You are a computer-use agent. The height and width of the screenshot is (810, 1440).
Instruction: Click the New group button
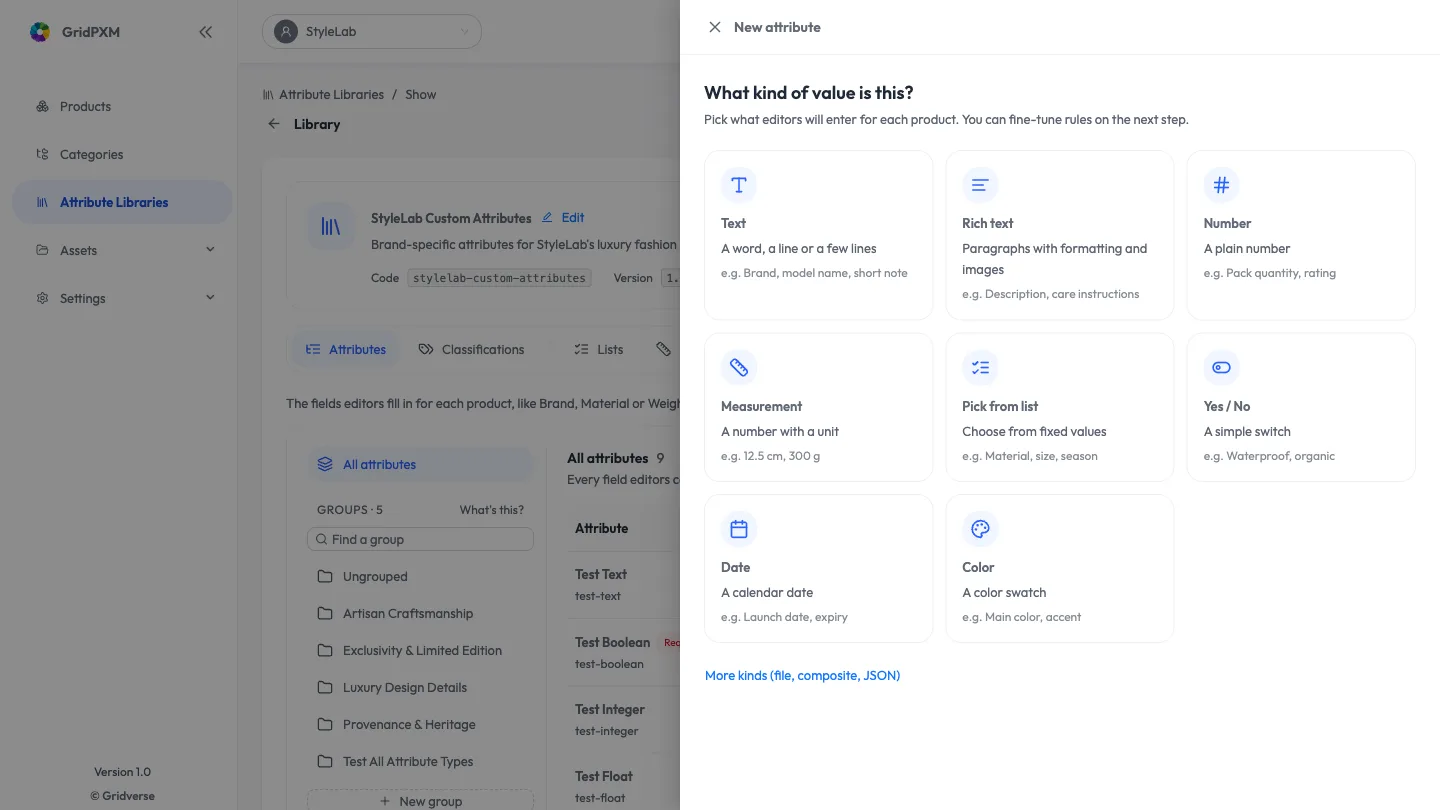click(x=420, y=800)
